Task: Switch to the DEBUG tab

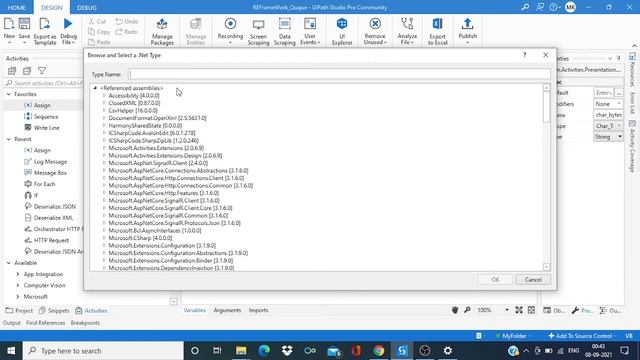Action: pyautogui.click(x=87, y=7)
